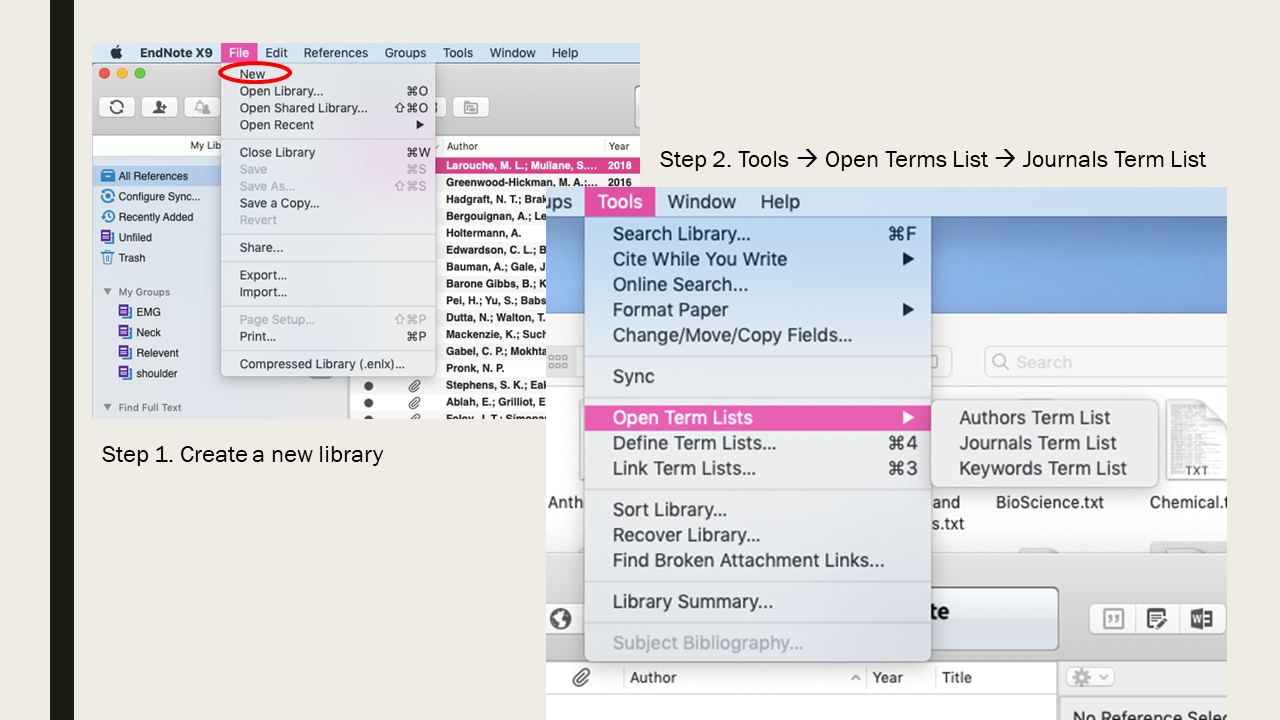
Task: Click the quotation mark Insert Citation icon
Action: point(1113,619)
